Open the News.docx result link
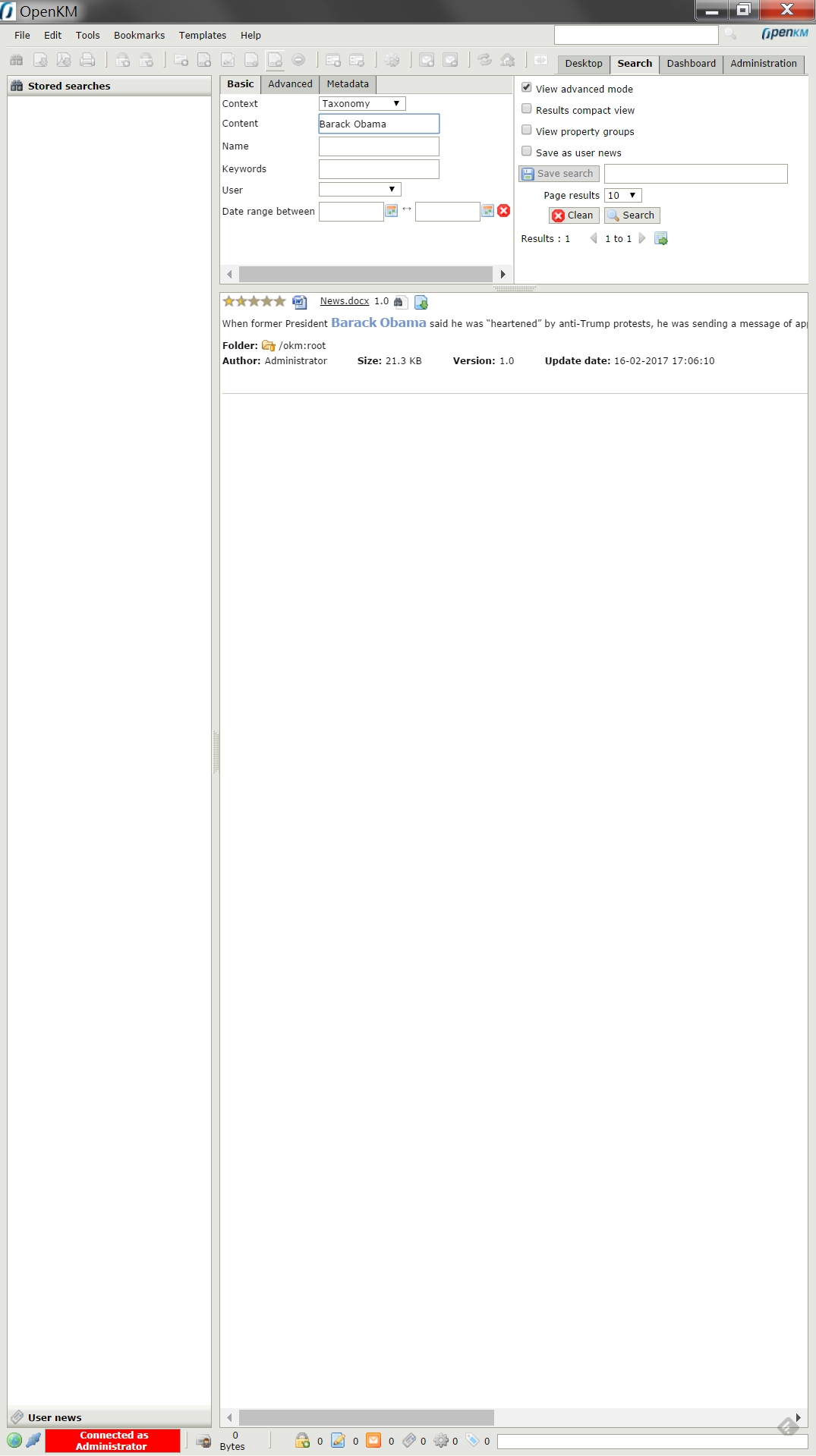The image size is (816, 1456). coord(344,301)
